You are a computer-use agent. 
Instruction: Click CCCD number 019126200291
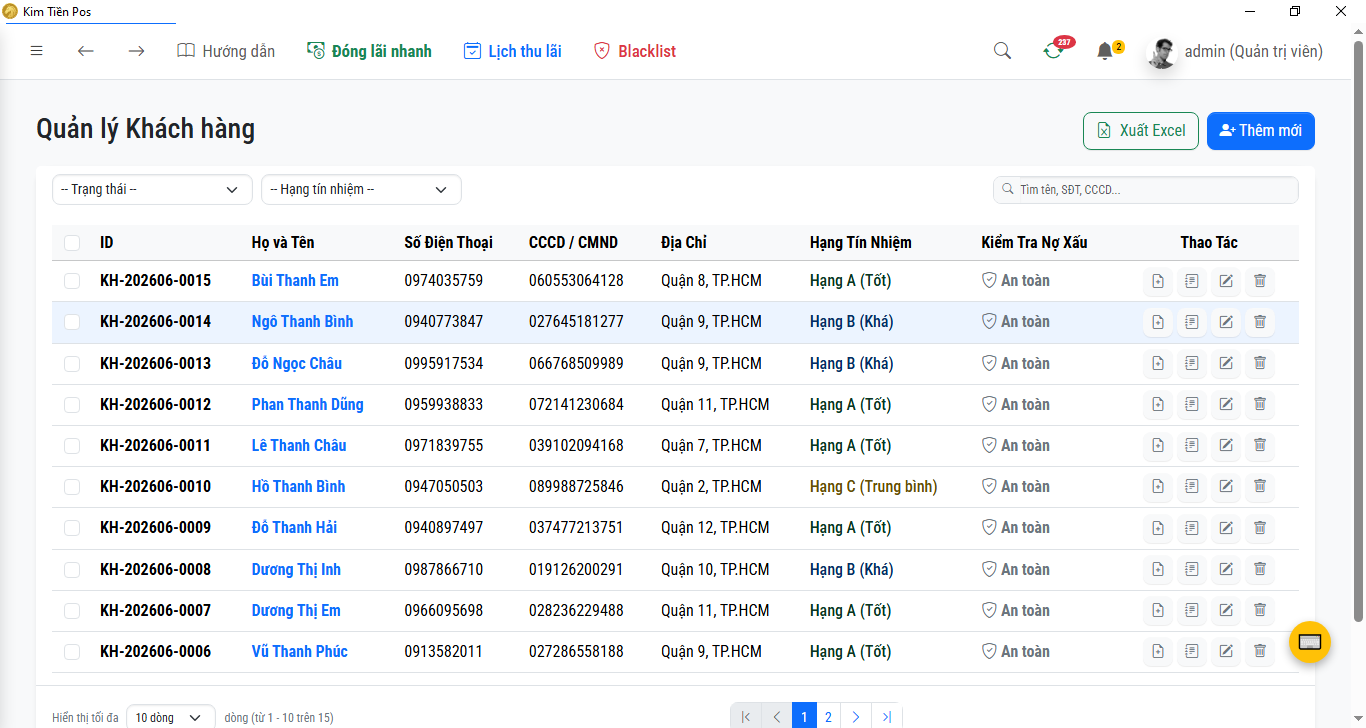[x=576, y=569]
